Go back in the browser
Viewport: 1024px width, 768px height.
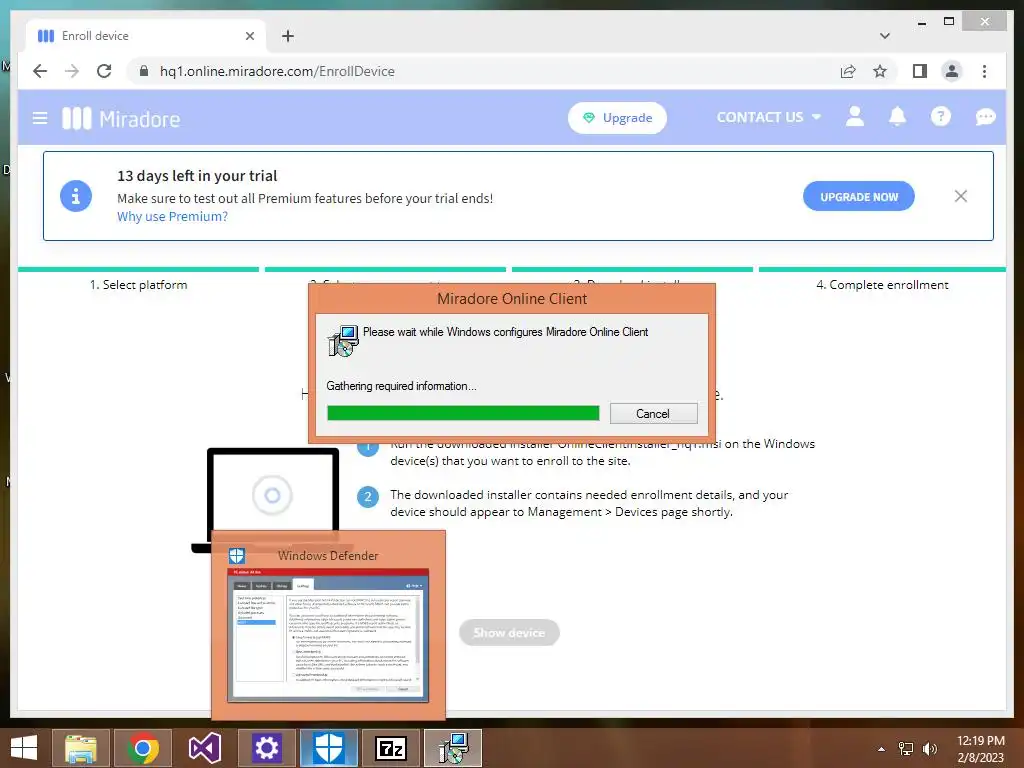(x=40, y=71)
